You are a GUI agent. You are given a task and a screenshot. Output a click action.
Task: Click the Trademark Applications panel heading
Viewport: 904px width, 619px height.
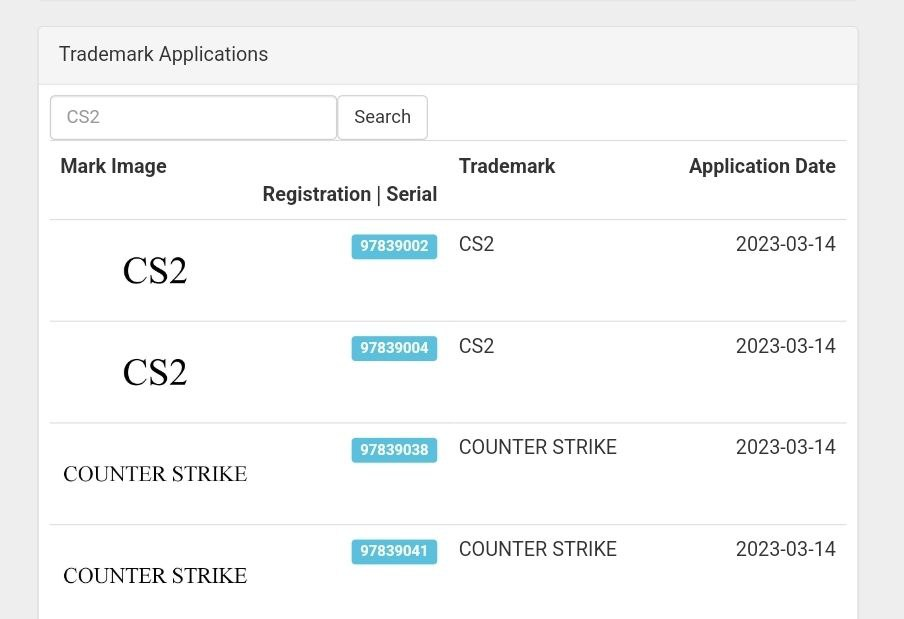click(x=163, y=54)
